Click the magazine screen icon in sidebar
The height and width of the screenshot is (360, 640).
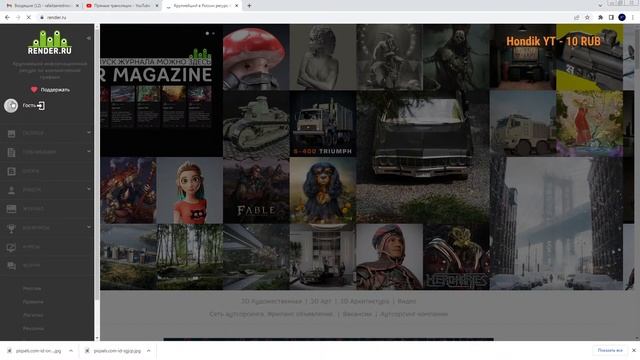click(x=11, y=209)
